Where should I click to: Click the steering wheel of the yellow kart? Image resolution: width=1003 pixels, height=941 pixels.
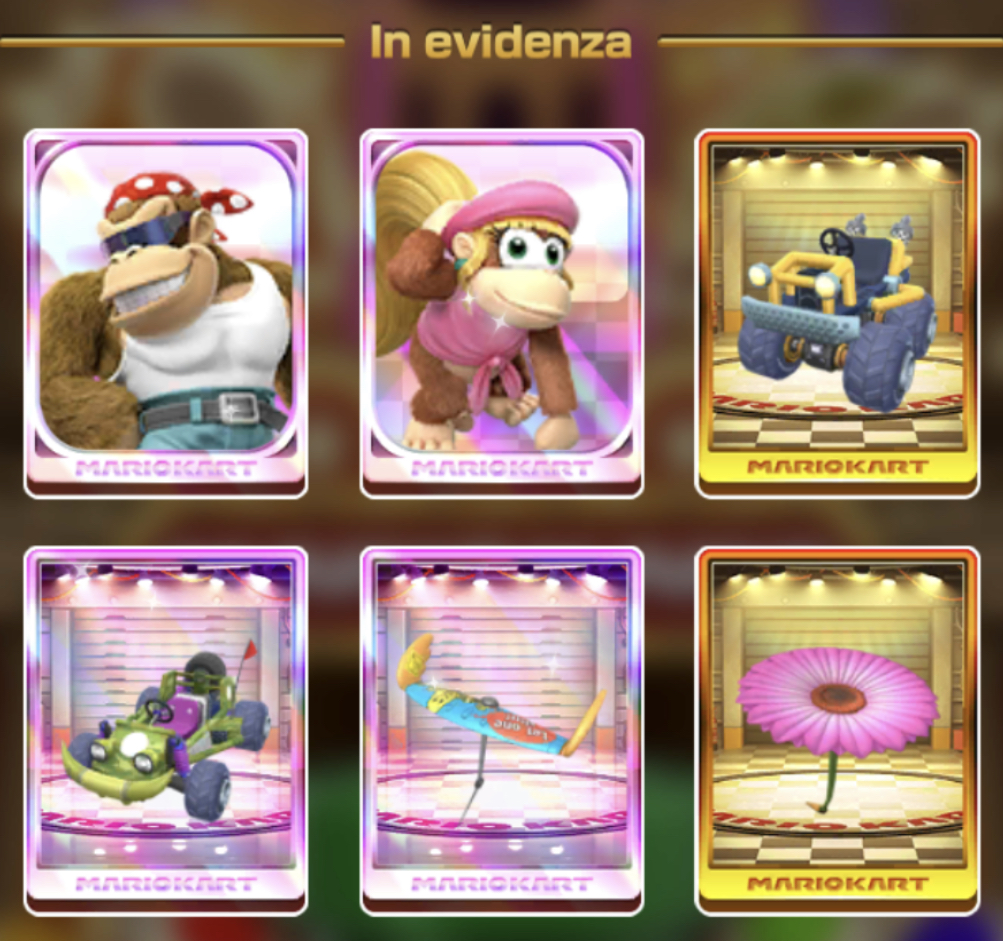coord(833,240)
